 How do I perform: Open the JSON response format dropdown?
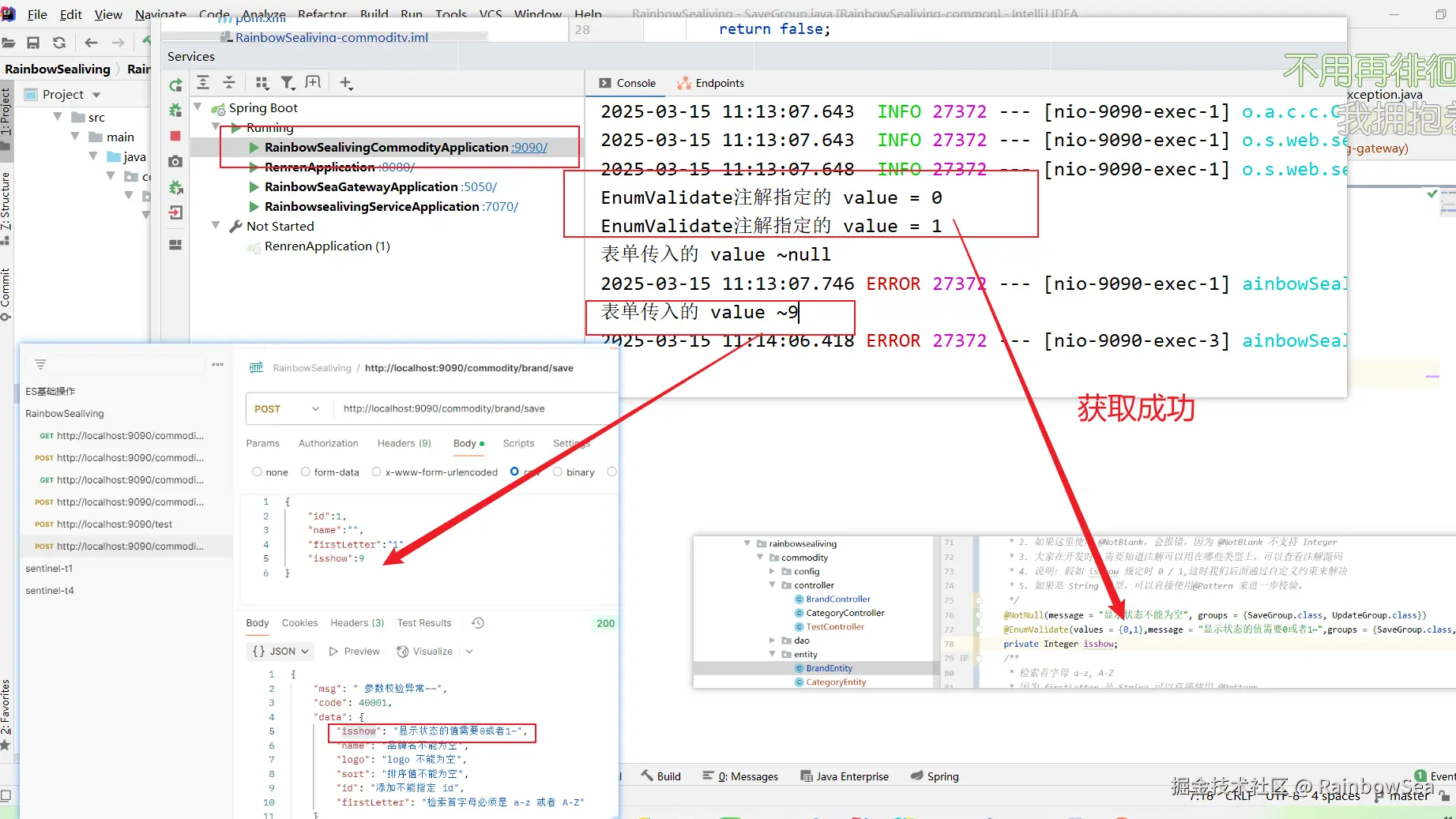pos(280,652)
